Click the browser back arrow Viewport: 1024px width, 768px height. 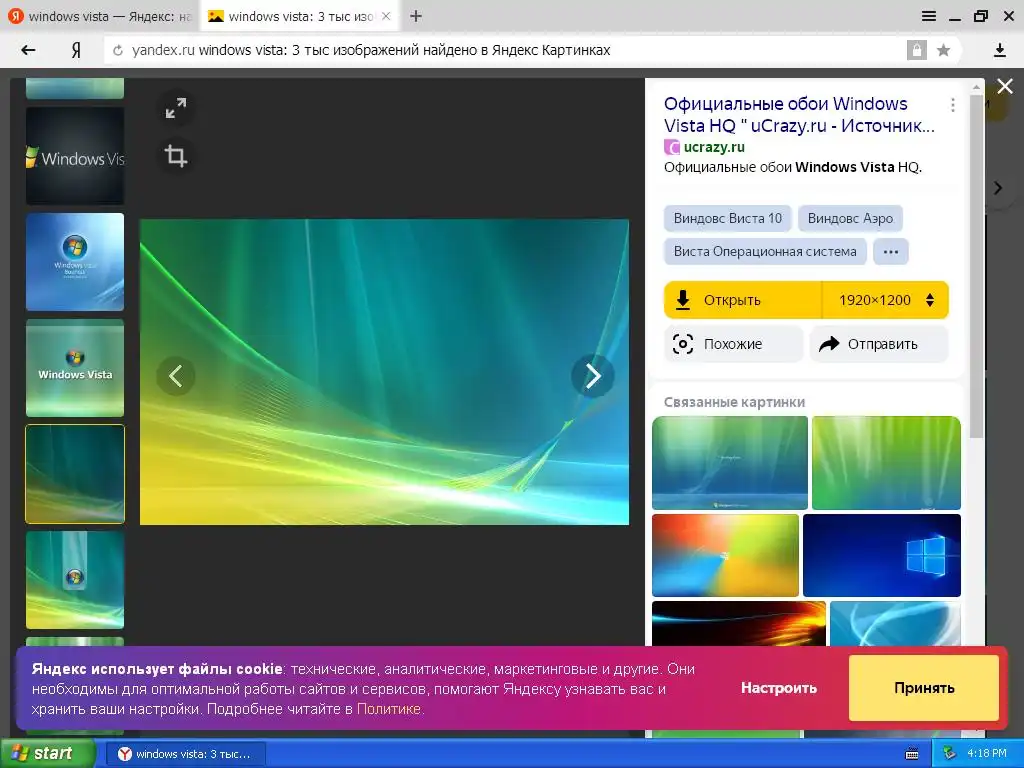pos(28,50)
